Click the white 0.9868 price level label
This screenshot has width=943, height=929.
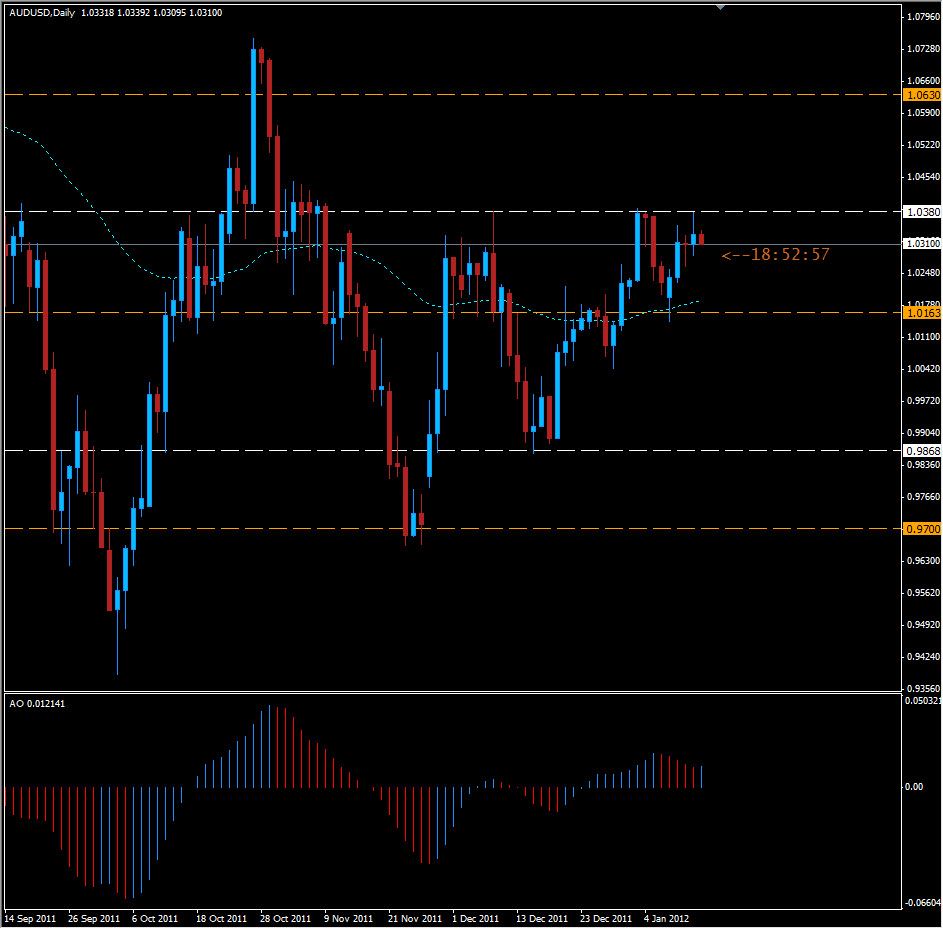point(919,450)
